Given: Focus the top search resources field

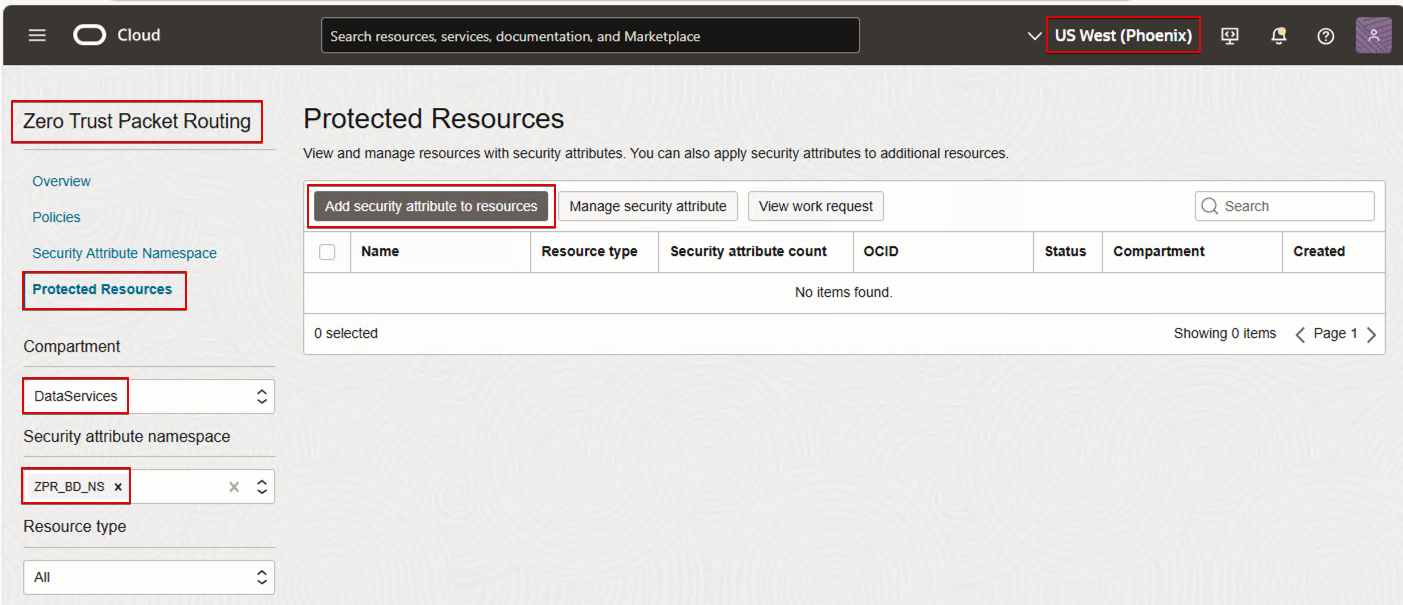Looking at the screenshot, I should point(590,36).
